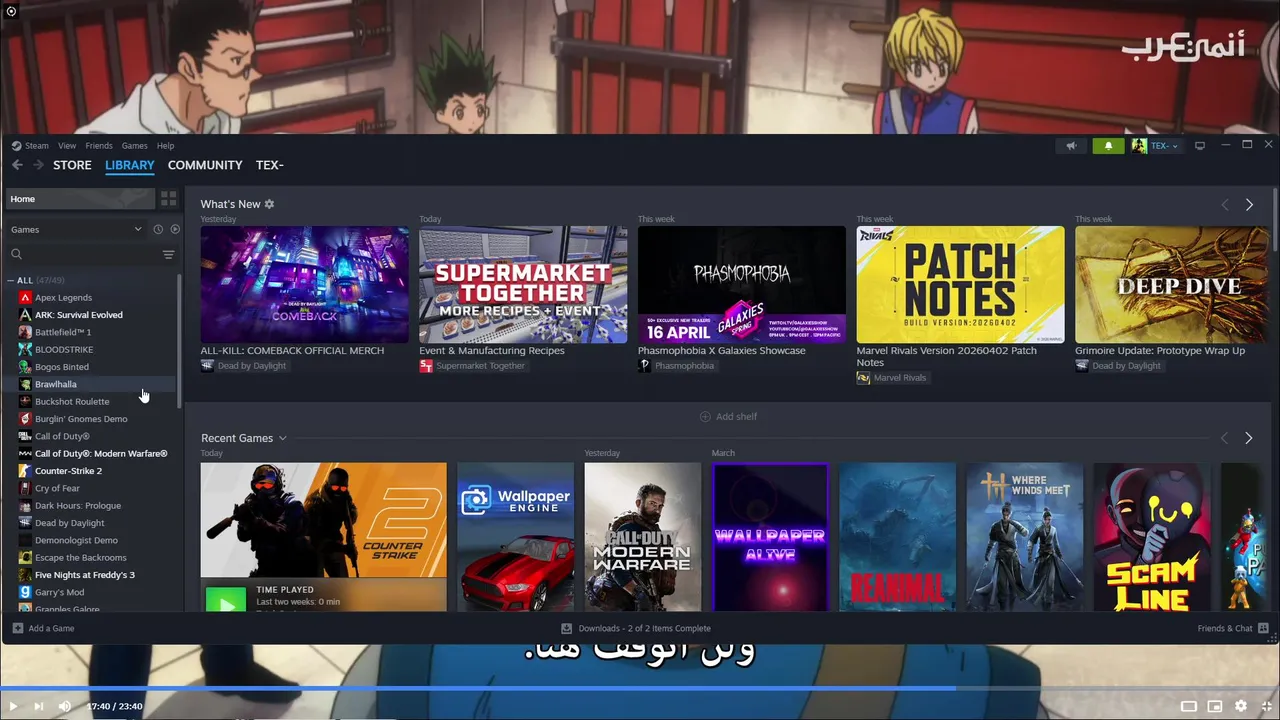Image resolution: width=1280 pixels, height=720 pixels.
Task: Click the Downloads icon in bottom bar
Action: (567, 628)
